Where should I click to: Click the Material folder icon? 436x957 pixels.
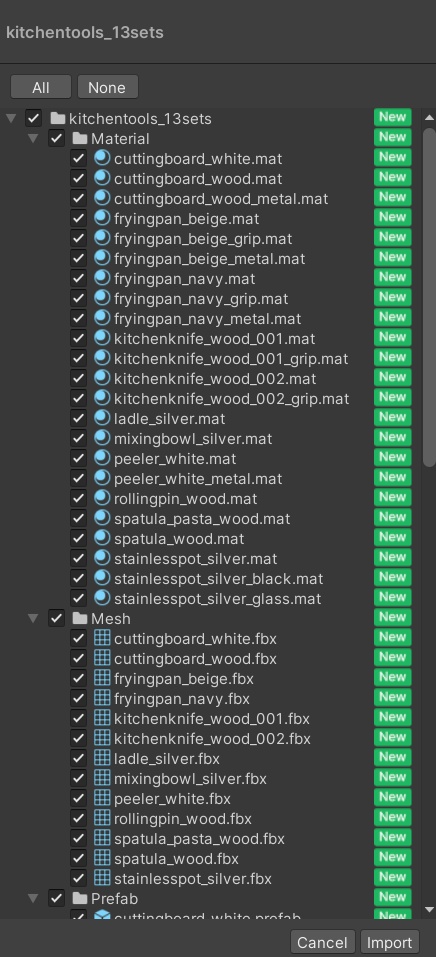coord(80,139)
